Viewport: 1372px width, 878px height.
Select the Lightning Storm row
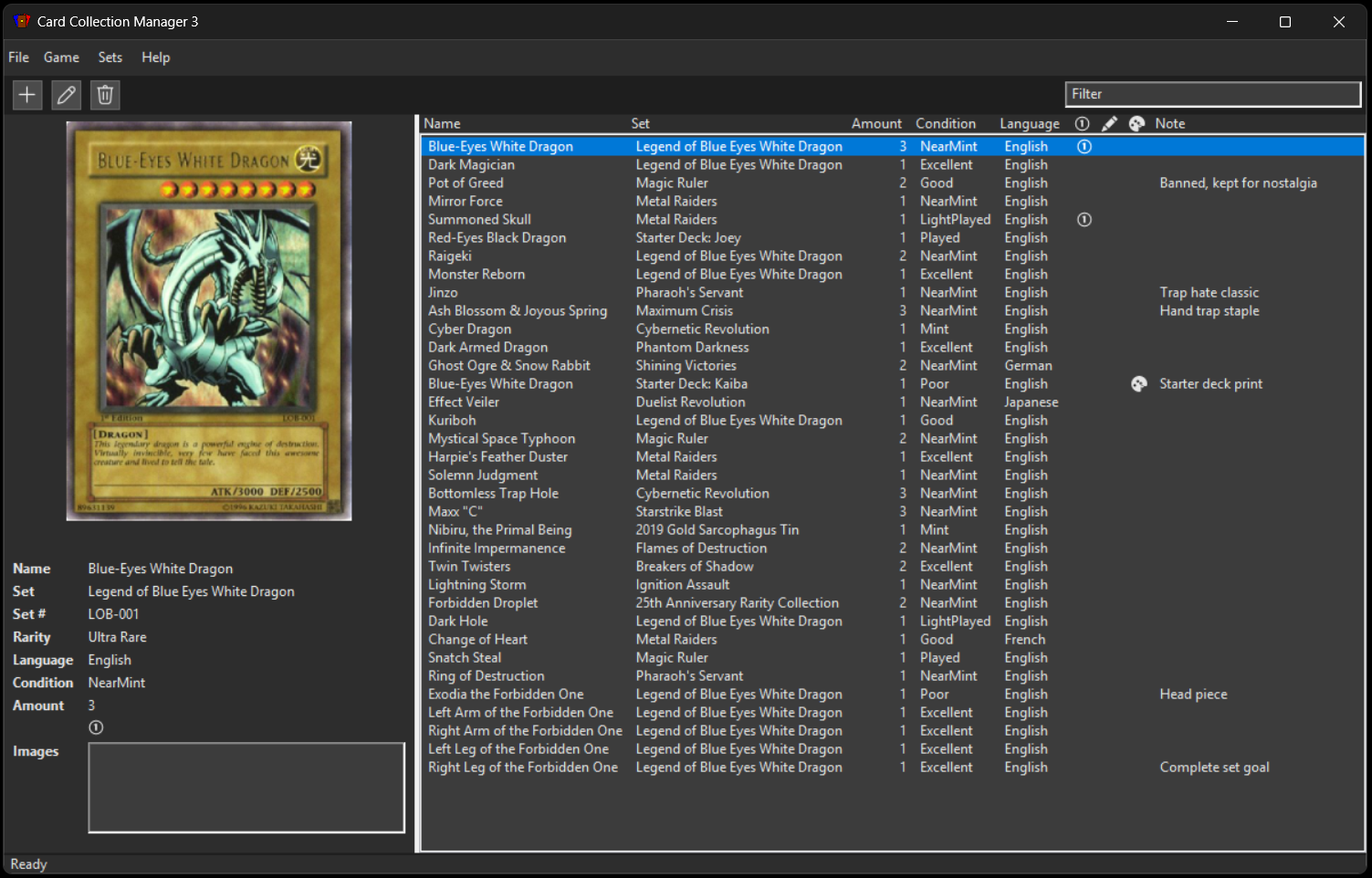pyautogui.click(x=893, y=584)
